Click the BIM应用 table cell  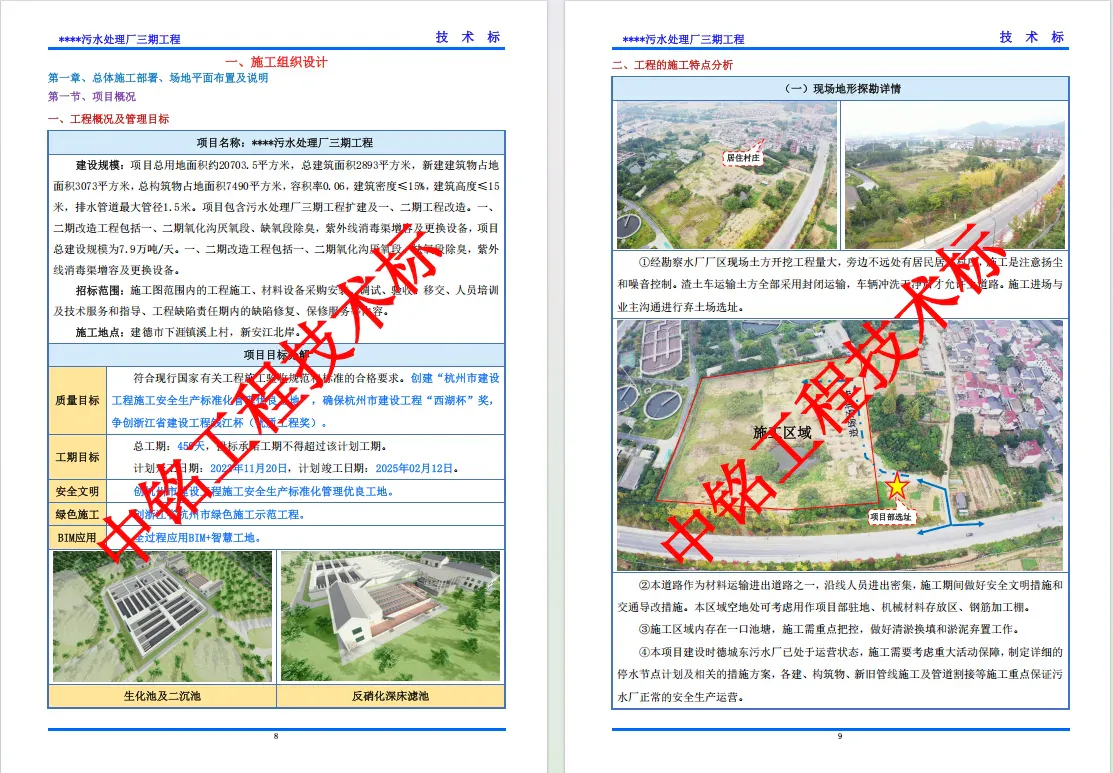77,538
